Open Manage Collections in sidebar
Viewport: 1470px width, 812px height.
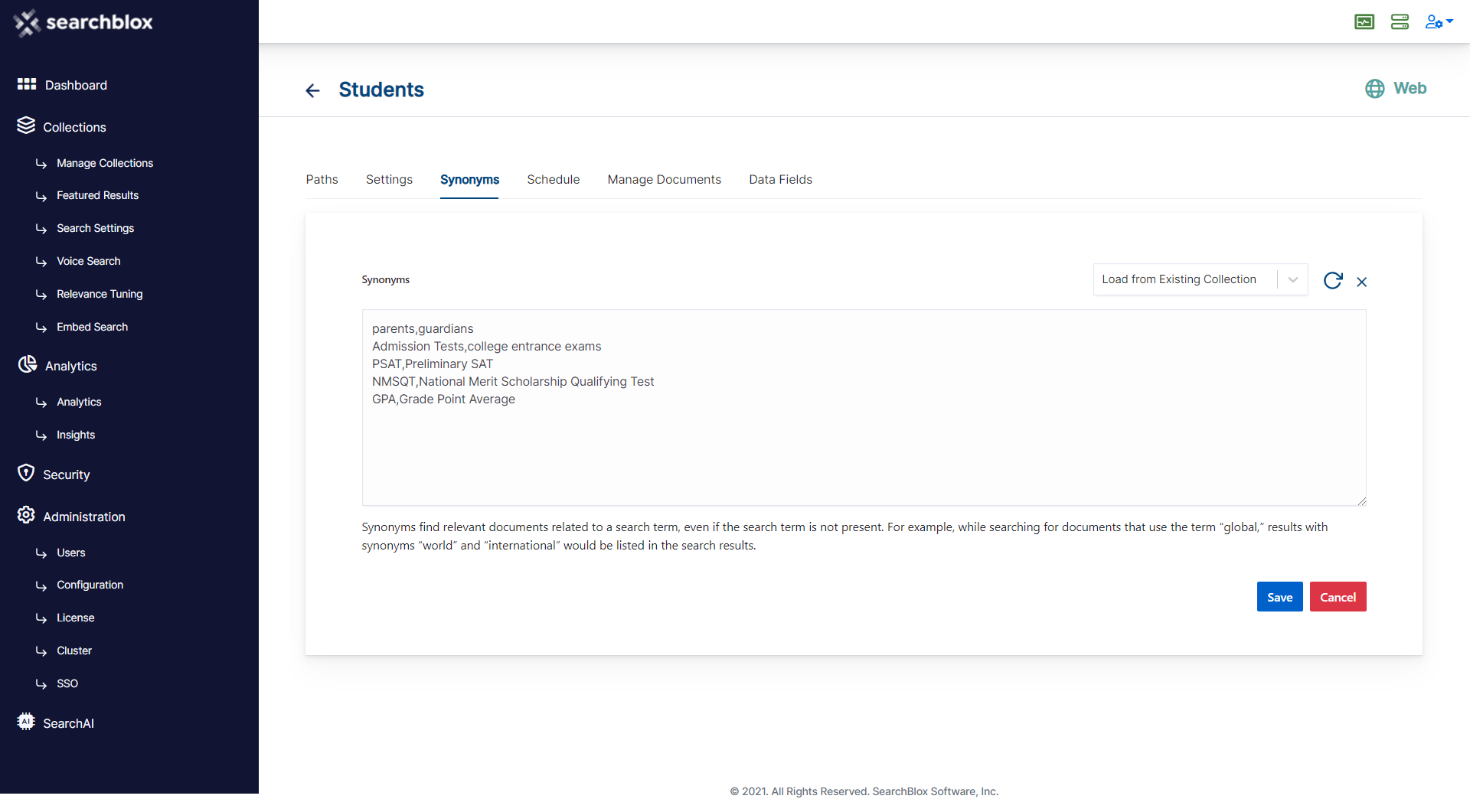[105, 163]
